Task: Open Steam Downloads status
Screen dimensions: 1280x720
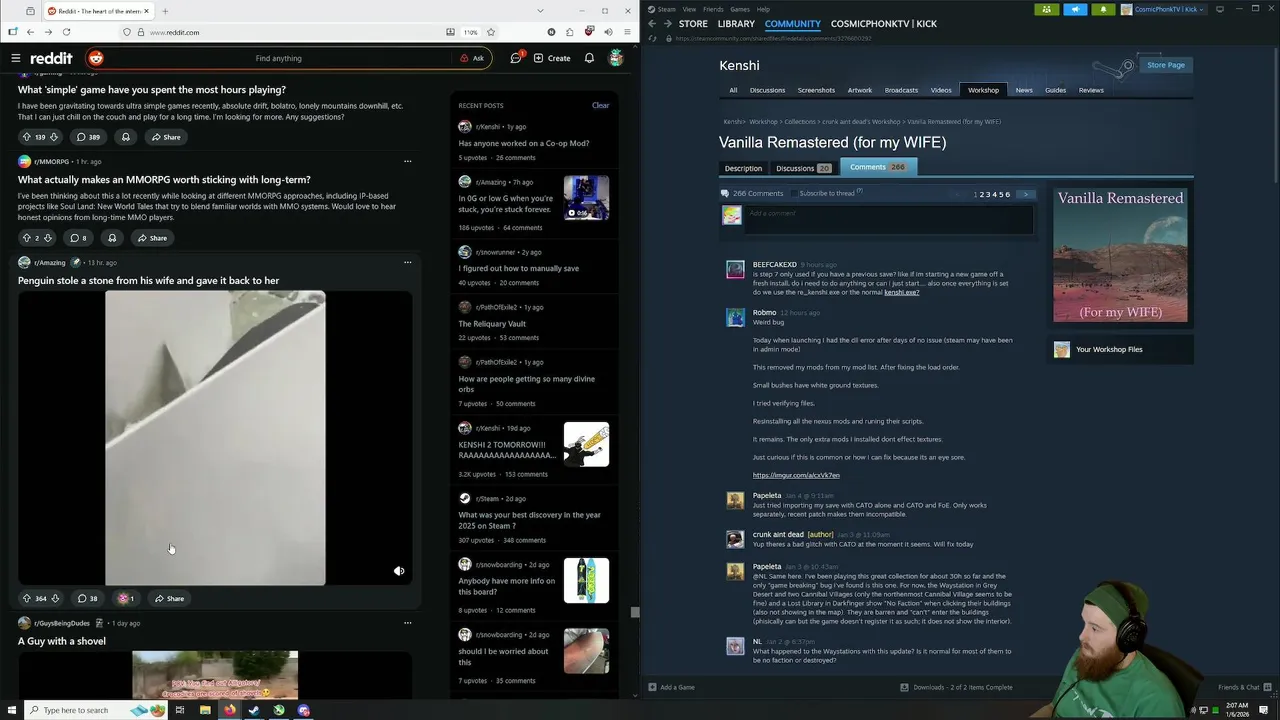Action: (956, 687)
